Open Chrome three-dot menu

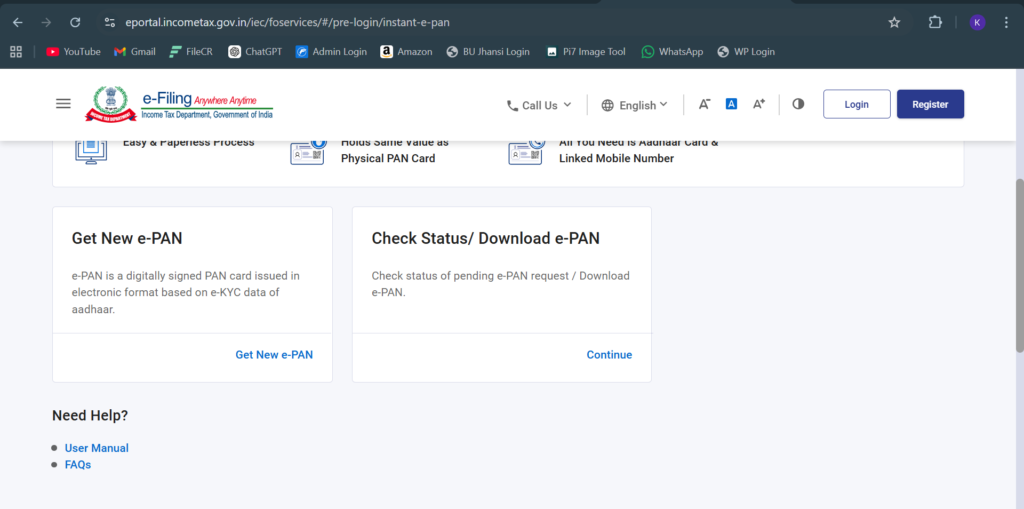coord(1006,22)
